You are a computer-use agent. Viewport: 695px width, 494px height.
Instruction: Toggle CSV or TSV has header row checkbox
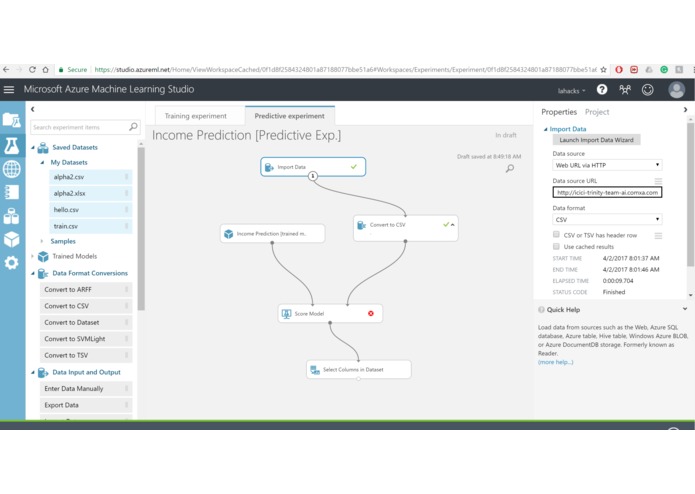(x=556, y=234)
